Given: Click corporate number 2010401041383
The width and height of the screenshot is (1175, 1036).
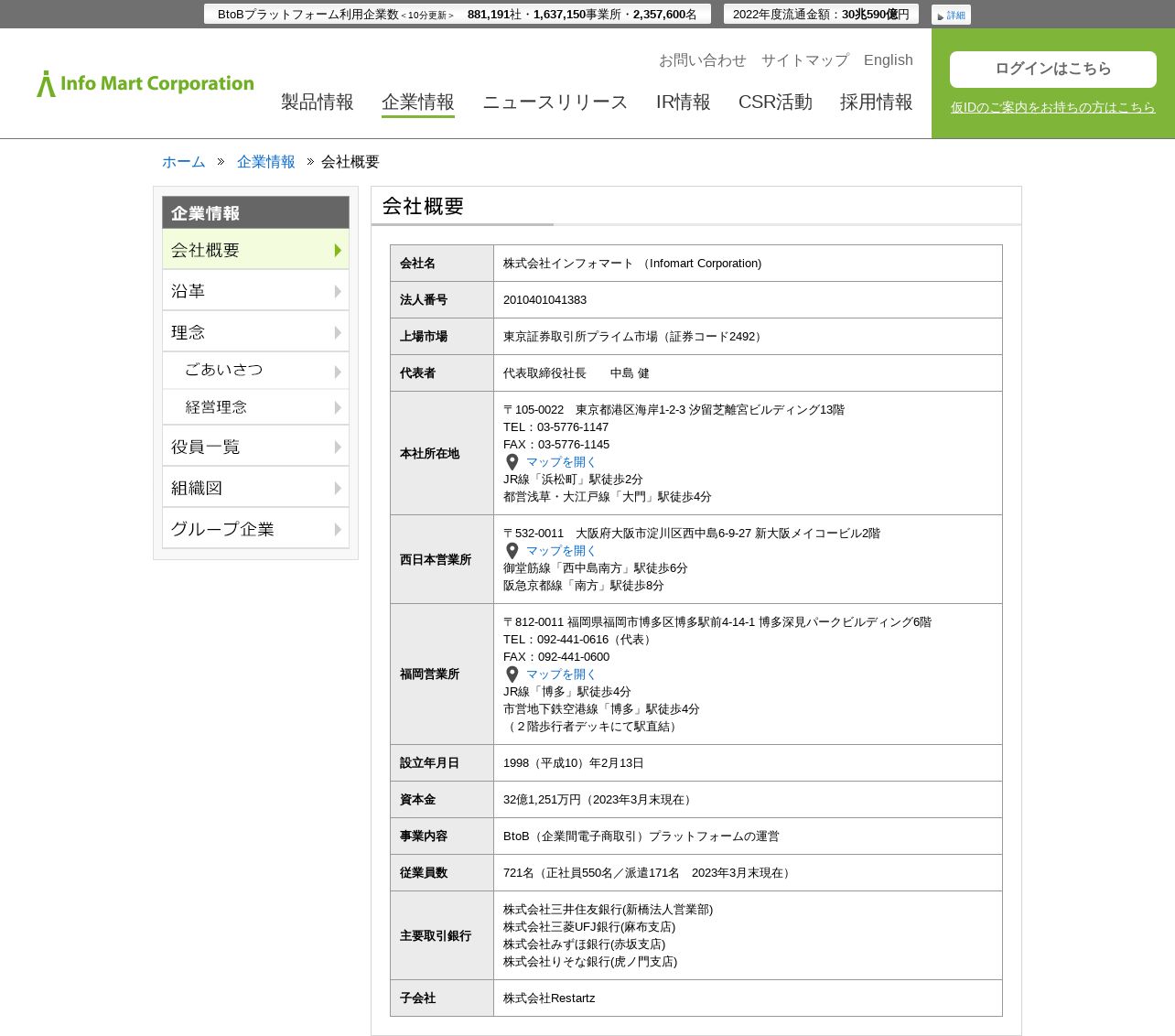Looking at the screenshot, I should click(544, 300).
